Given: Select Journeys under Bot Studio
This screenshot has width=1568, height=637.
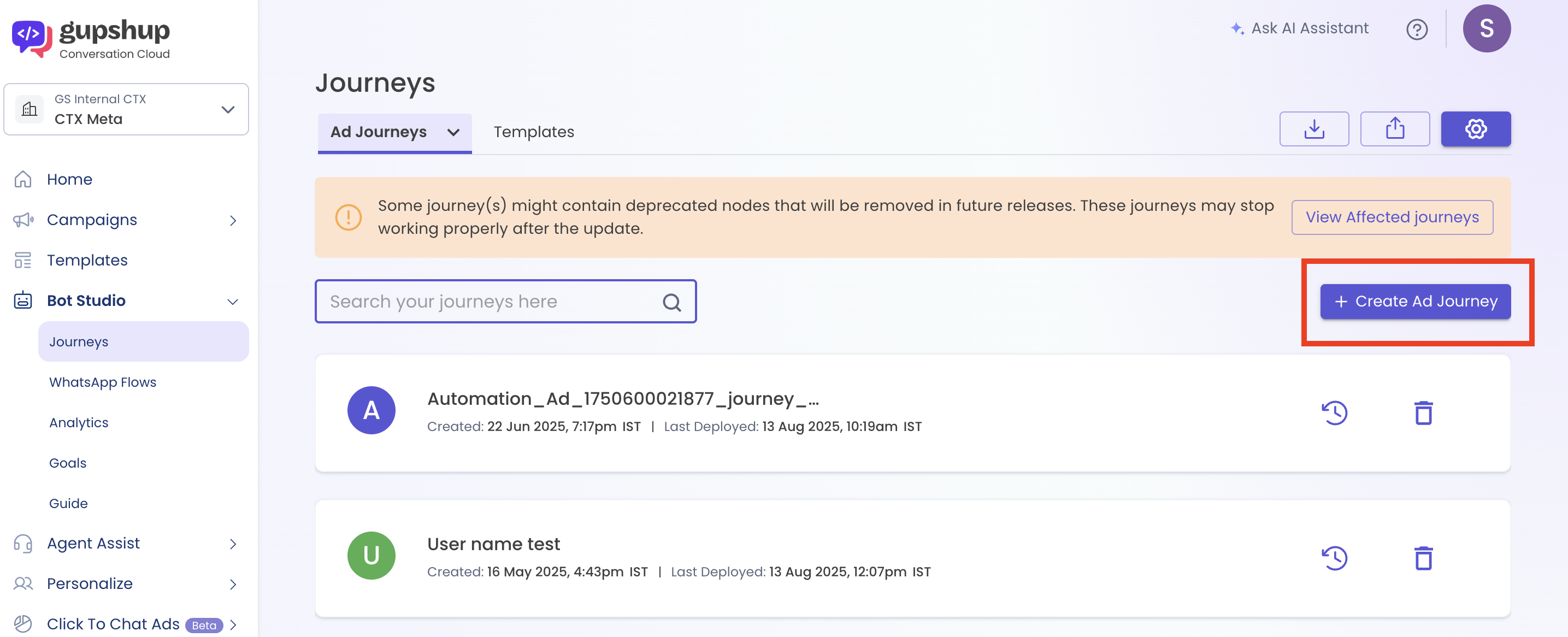Looking at the screenshot, I should click(143, 341).
